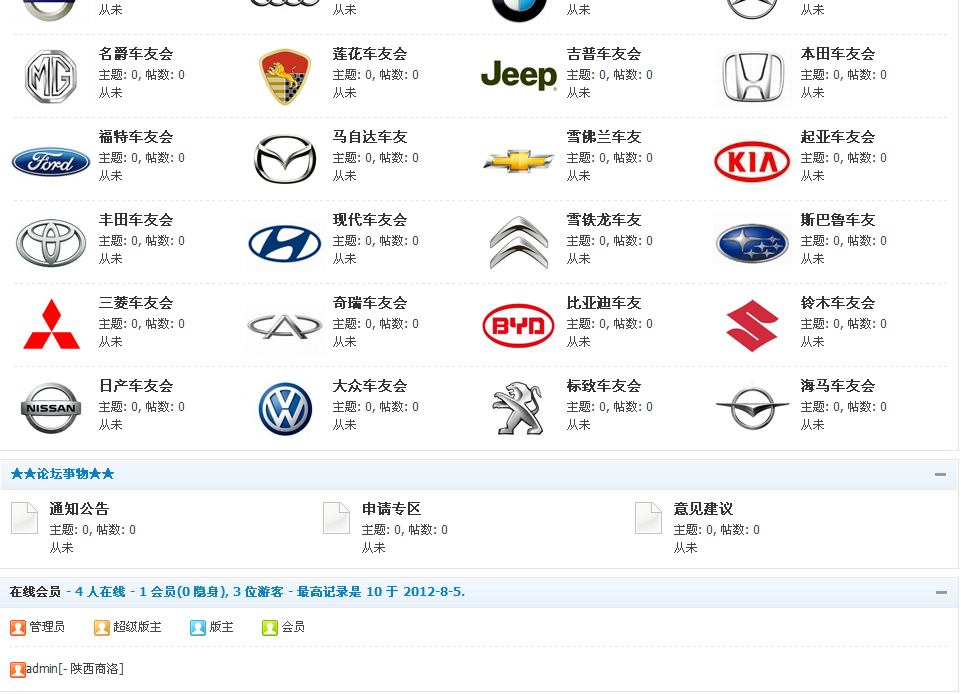Go to 雪佛兰车友 forum
This screenshot has width=961, height=694.
click(x=604, y=137)
